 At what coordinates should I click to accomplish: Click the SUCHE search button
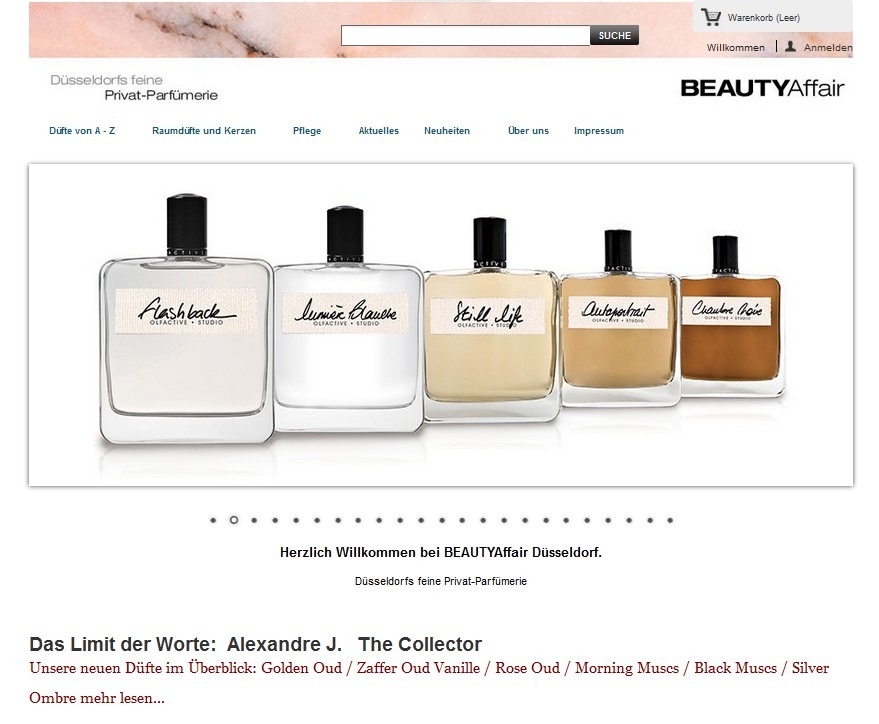coord(614,35)
